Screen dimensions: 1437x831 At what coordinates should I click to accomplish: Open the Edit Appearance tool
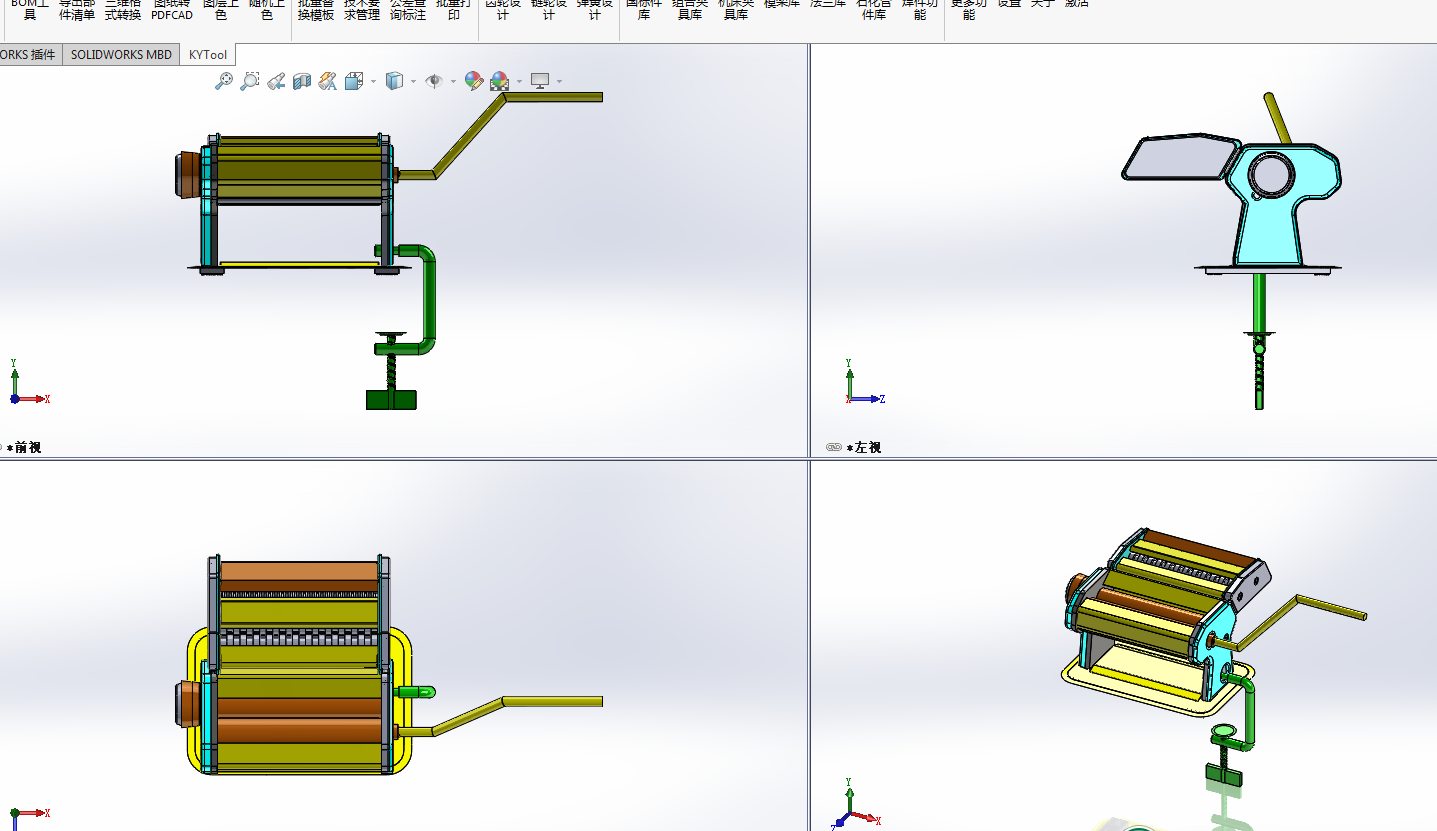[x=474, y=81]
